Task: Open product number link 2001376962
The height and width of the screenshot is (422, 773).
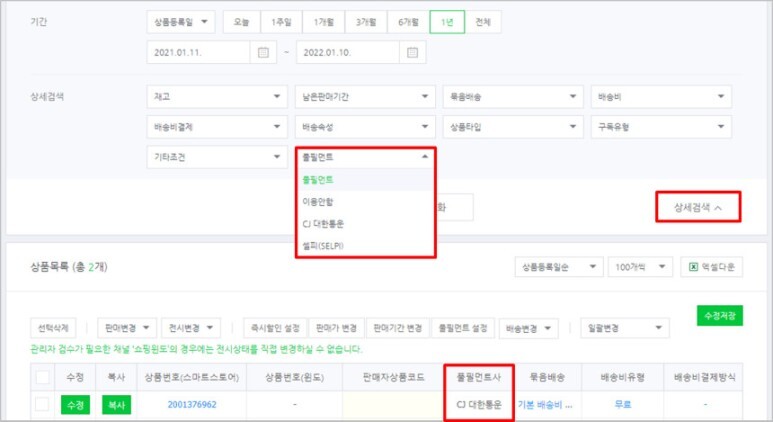Action: pyautogui.click(x=192, y=404)
